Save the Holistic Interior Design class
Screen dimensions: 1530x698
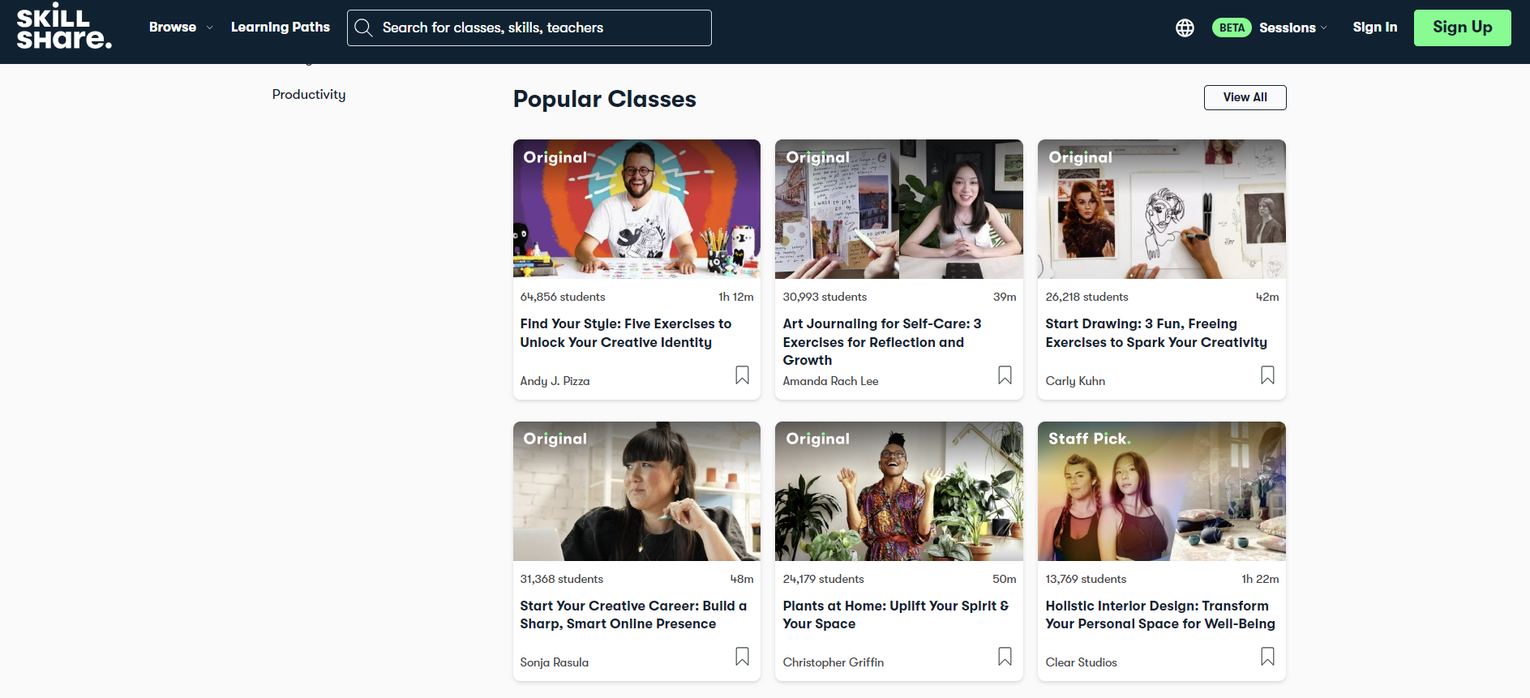click(1267, 656)
